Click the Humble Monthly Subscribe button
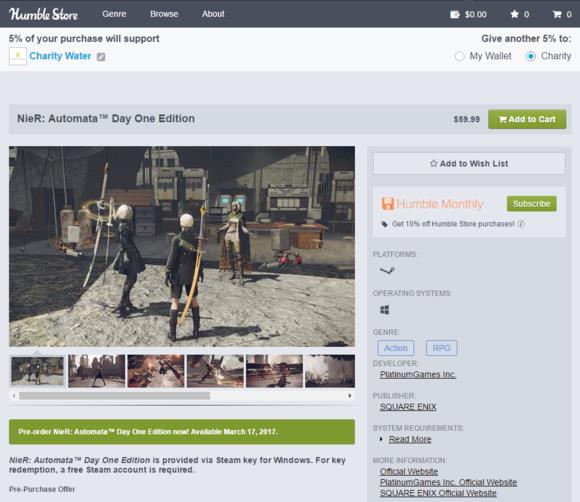Viewport: 580px width, 502px height. click(x=532, y=204)
